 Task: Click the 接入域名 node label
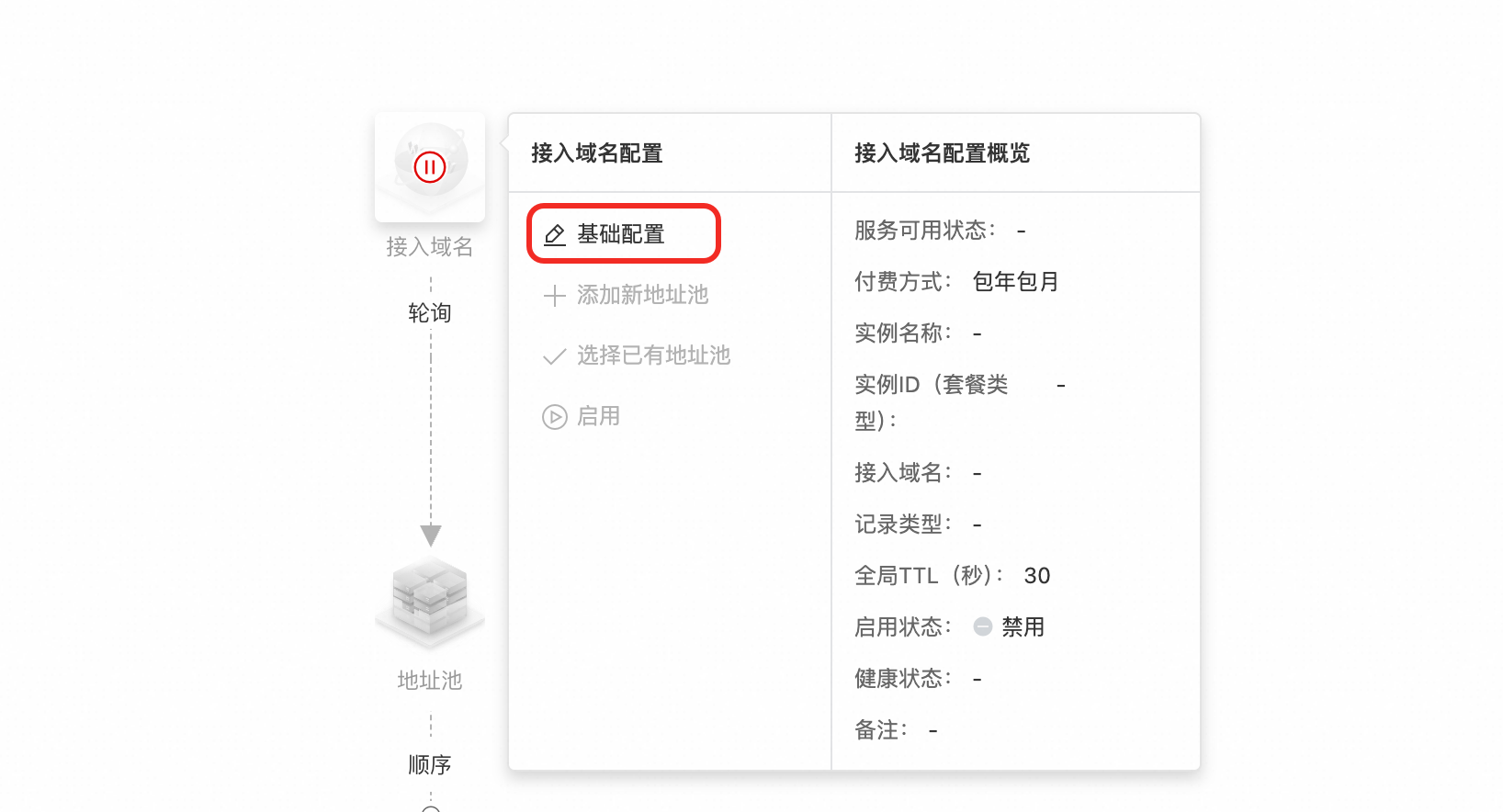click(x=430, y=246)
